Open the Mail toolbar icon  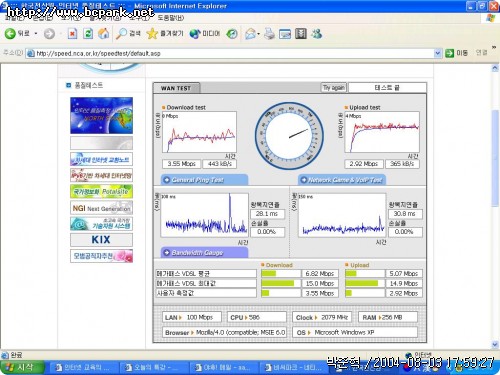252,34
